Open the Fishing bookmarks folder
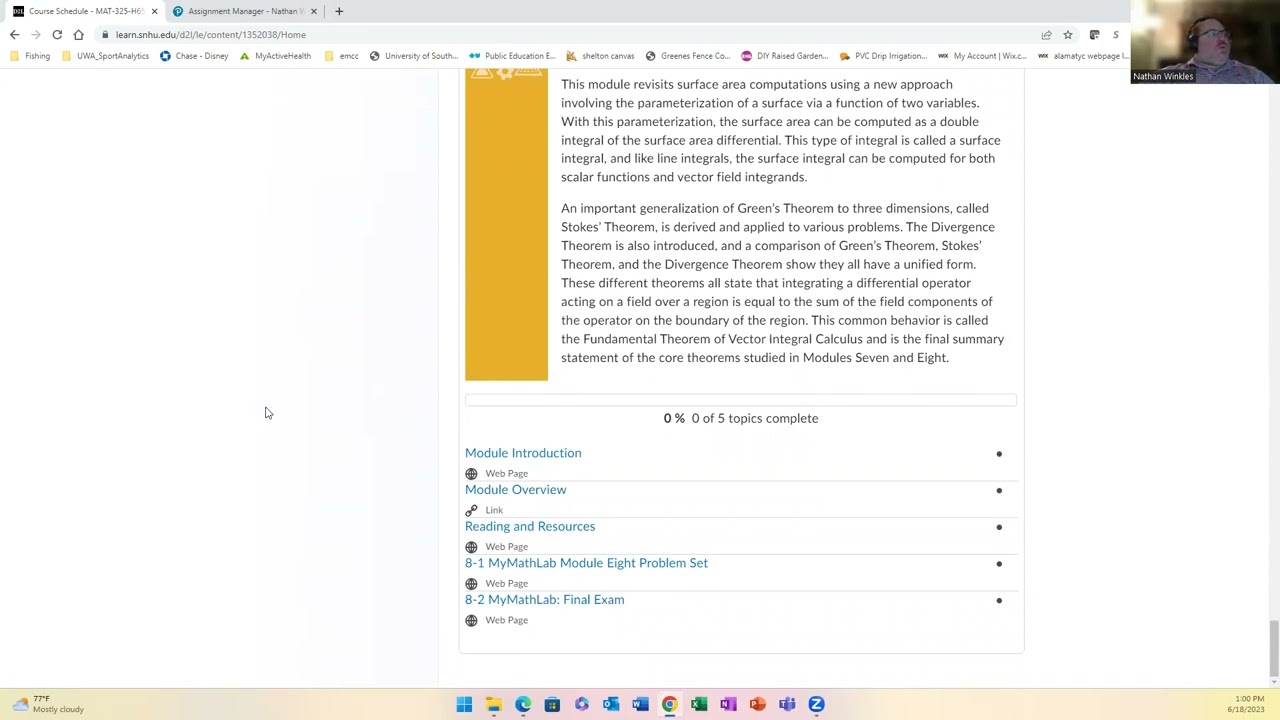 tap(30, 56)
